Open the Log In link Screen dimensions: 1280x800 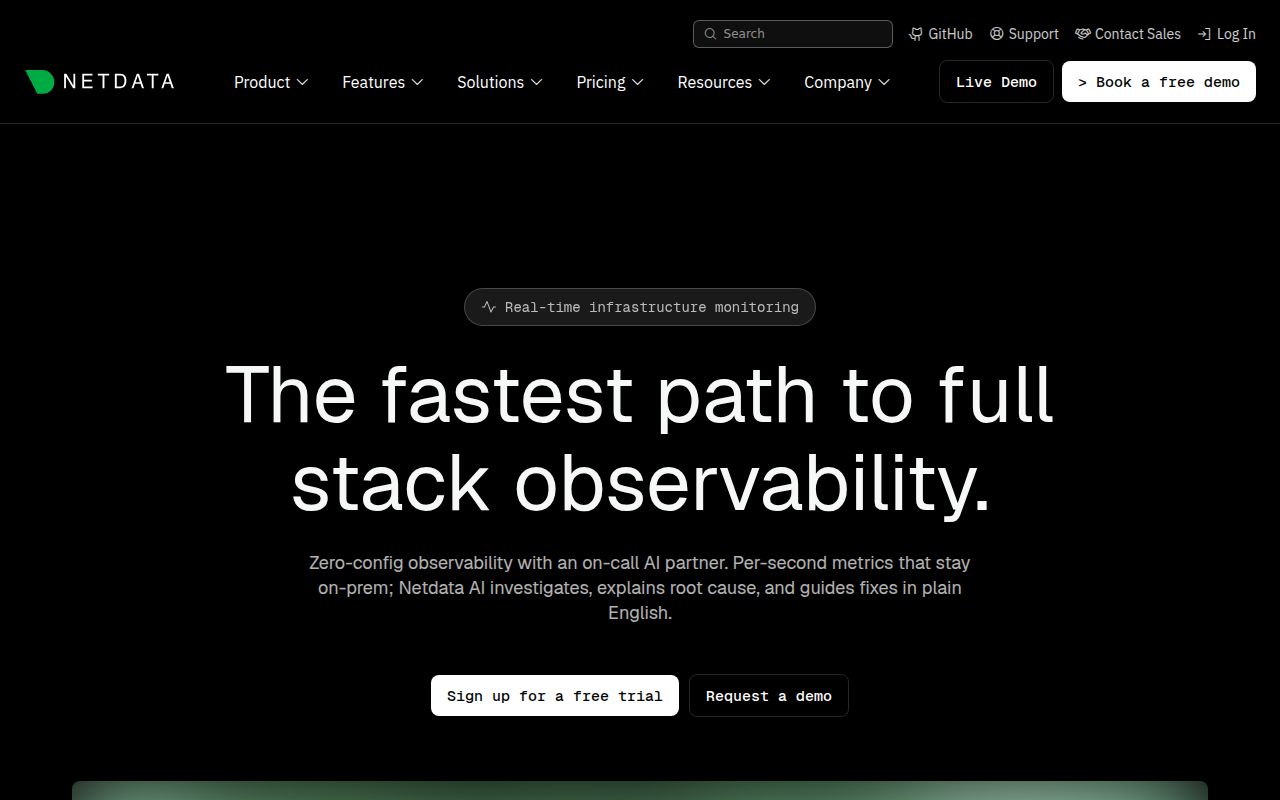pos(1227,34)
